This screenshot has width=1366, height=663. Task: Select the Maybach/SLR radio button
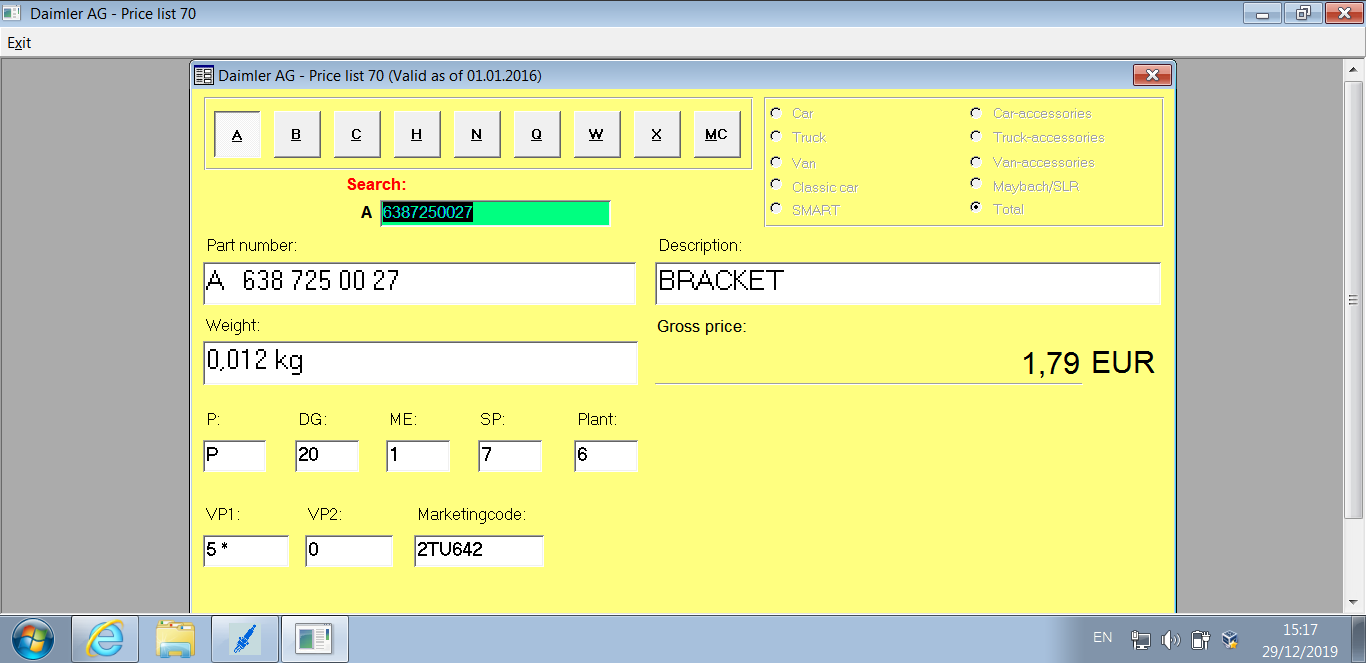tap(976, 185)
